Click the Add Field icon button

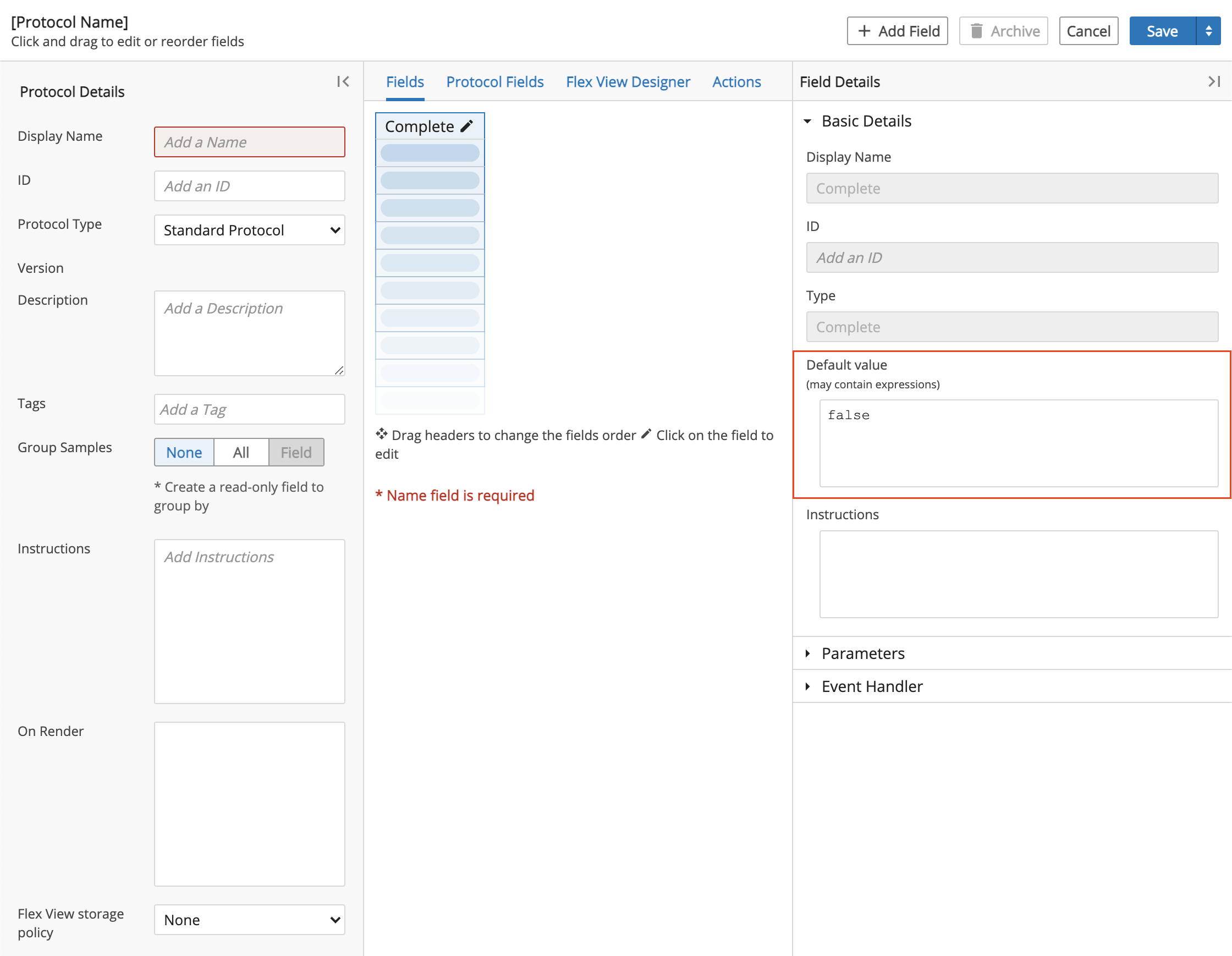point(899,31)
